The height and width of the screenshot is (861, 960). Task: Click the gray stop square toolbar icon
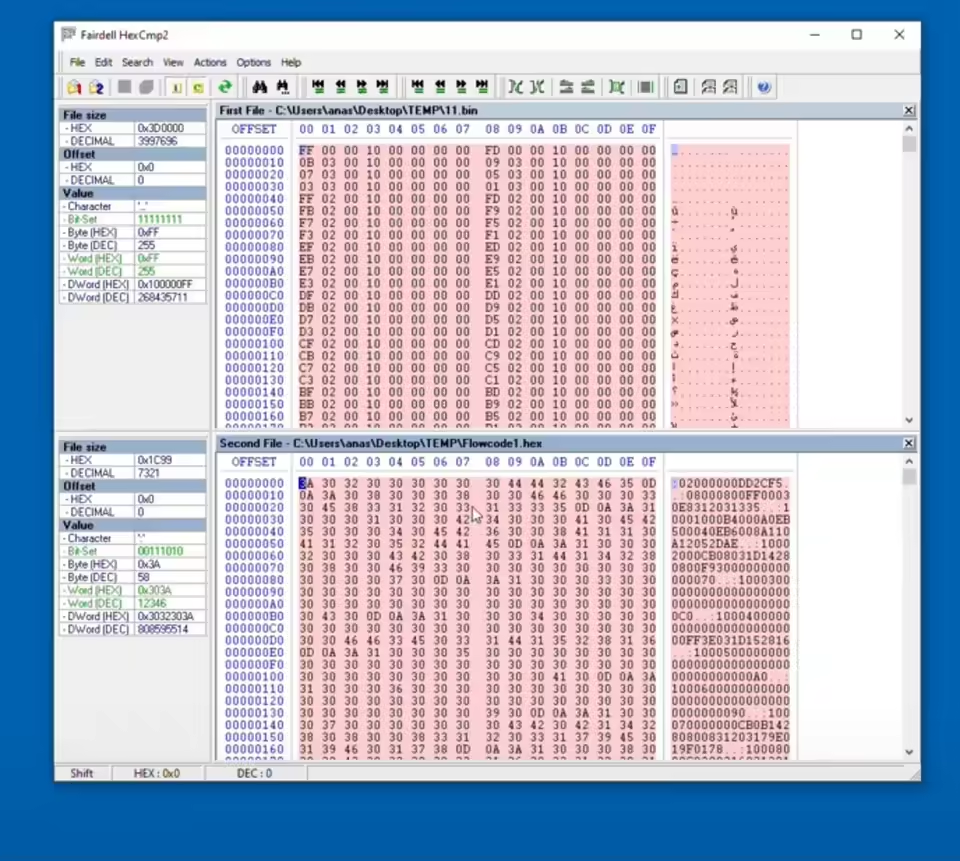click(x=124, y=88)
